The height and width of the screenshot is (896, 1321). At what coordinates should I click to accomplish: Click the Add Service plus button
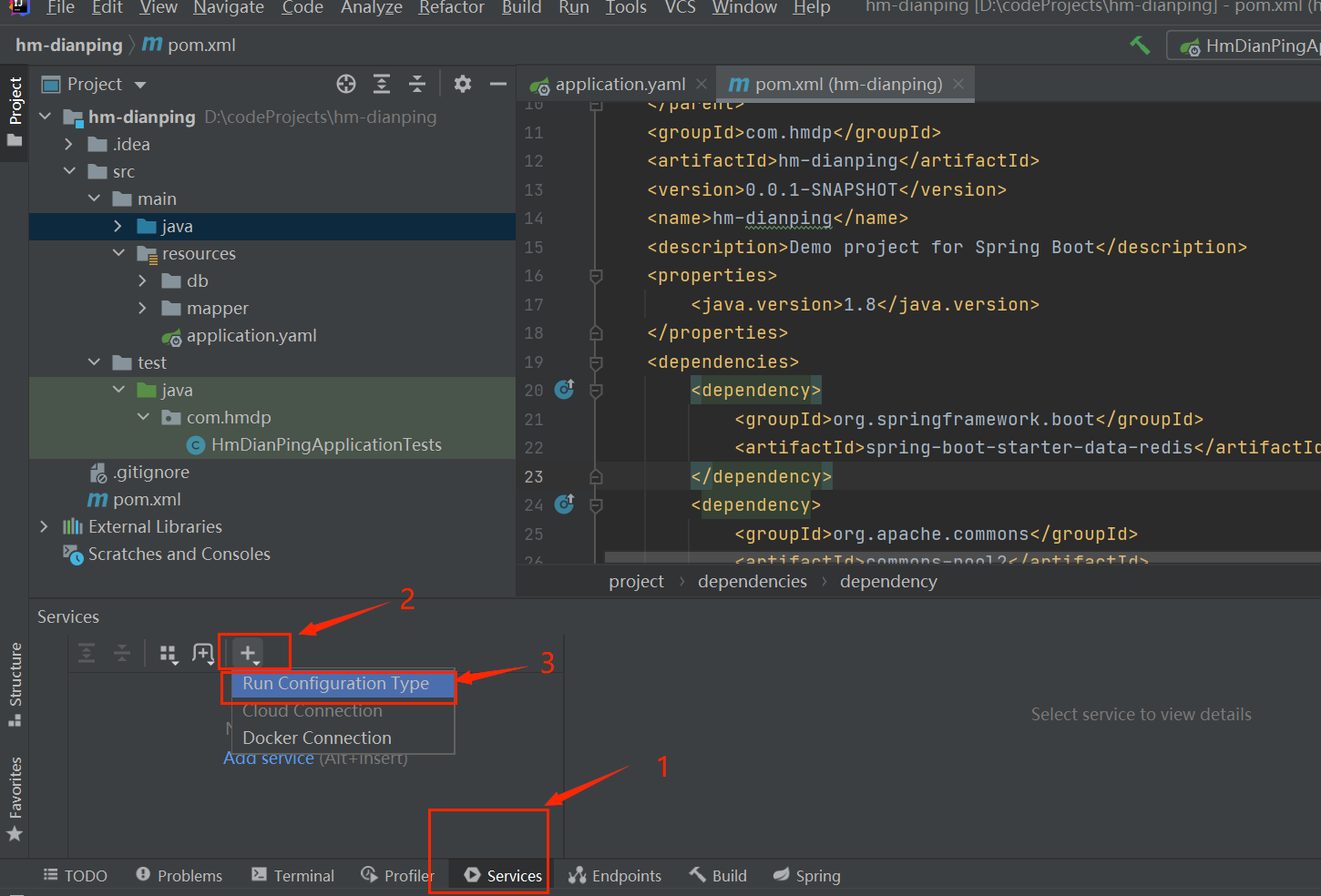point(248,653)
